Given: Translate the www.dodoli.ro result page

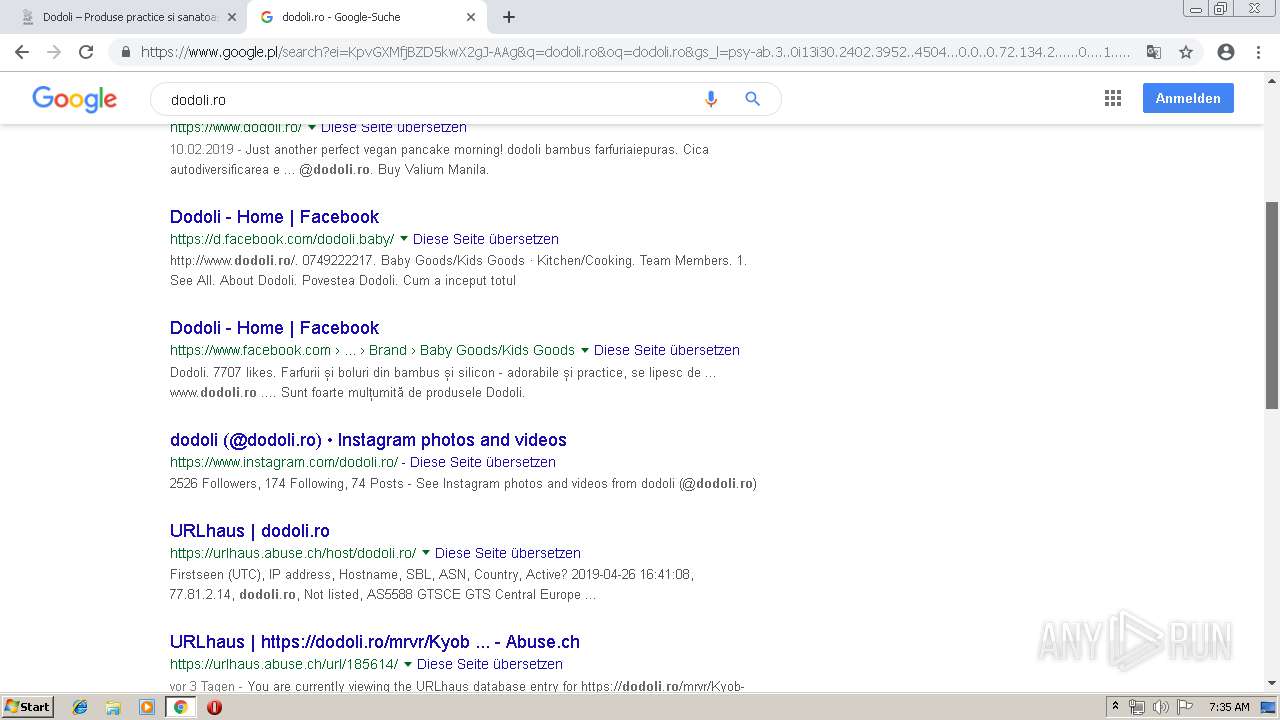Looking at the screenshot, I should tap(394, 127).
